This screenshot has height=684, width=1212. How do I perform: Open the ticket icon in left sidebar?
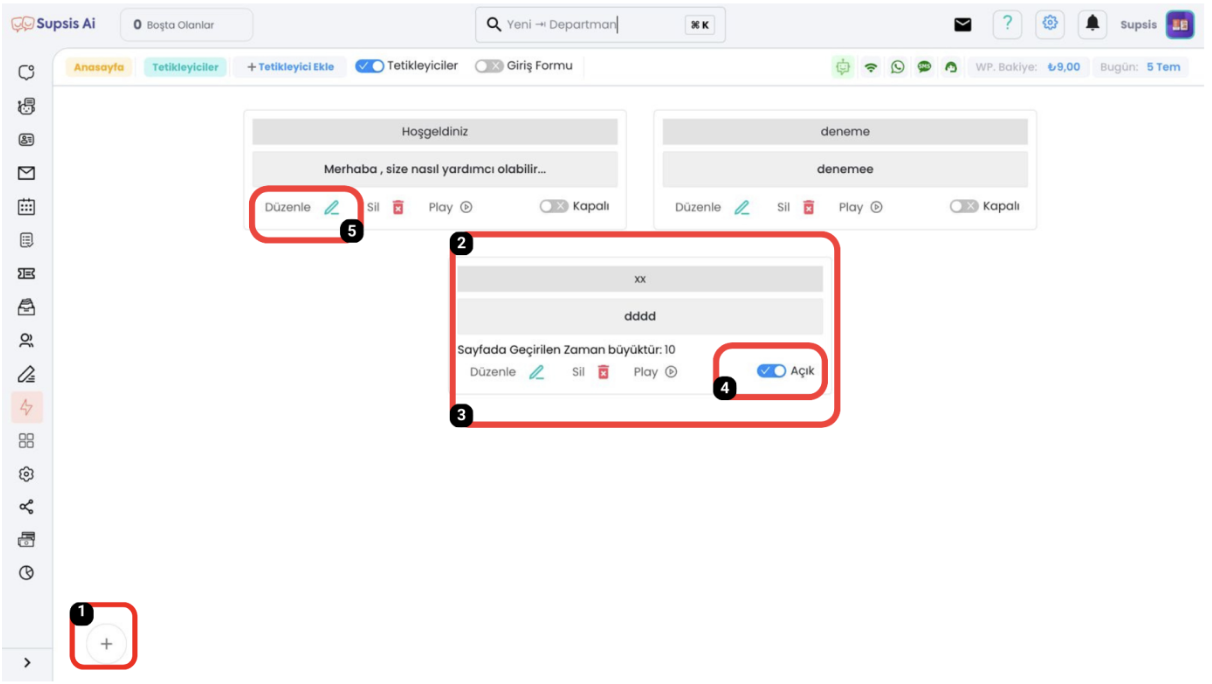27,273
